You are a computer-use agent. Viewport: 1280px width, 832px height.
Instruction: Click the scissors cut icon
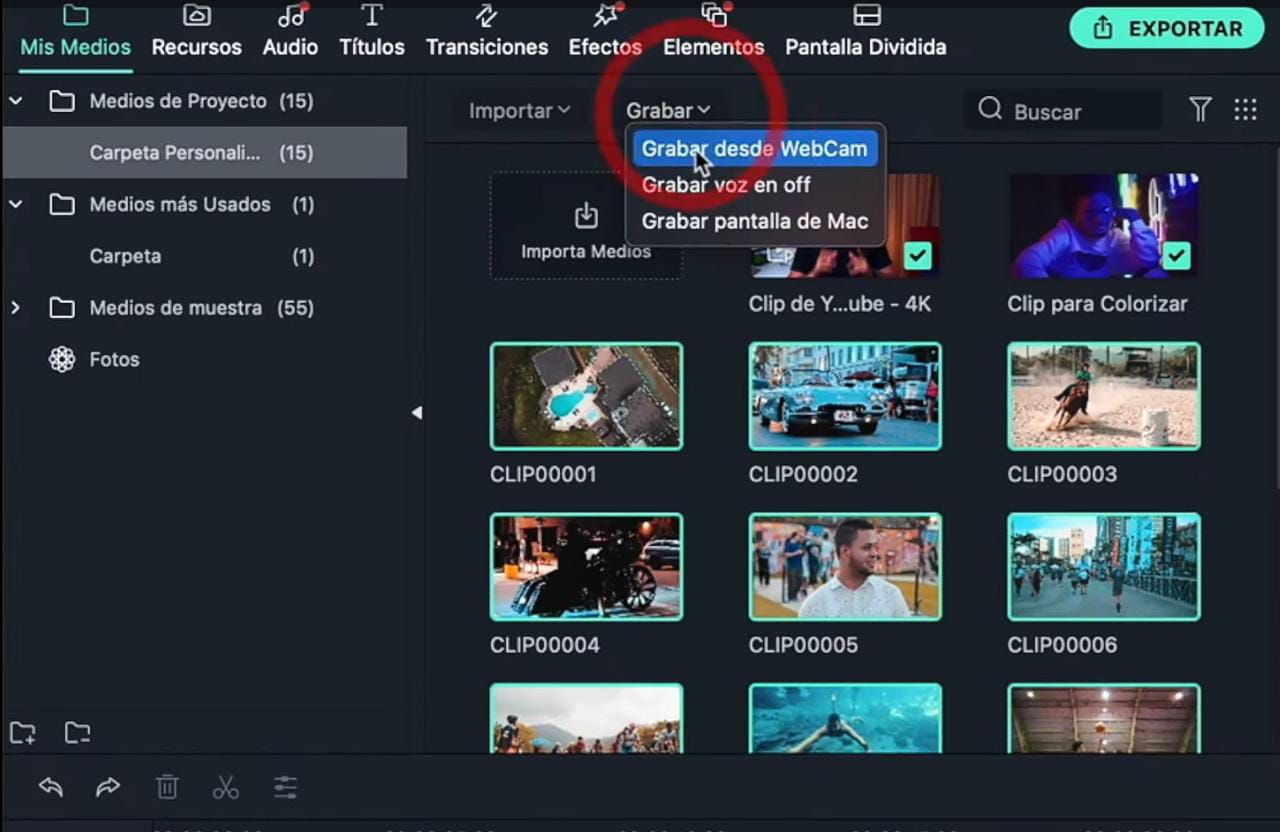pyautogui.click(x=226, y=787)
